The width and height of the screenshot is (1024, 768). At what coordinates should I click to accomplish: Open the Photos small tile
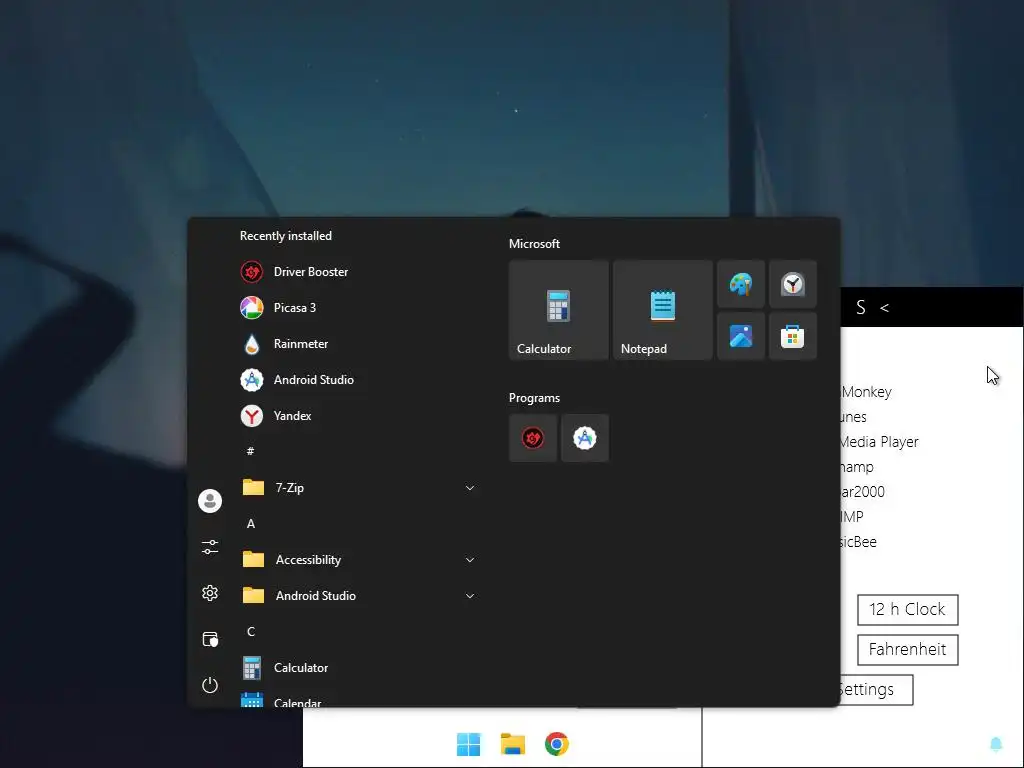(741, 336)
